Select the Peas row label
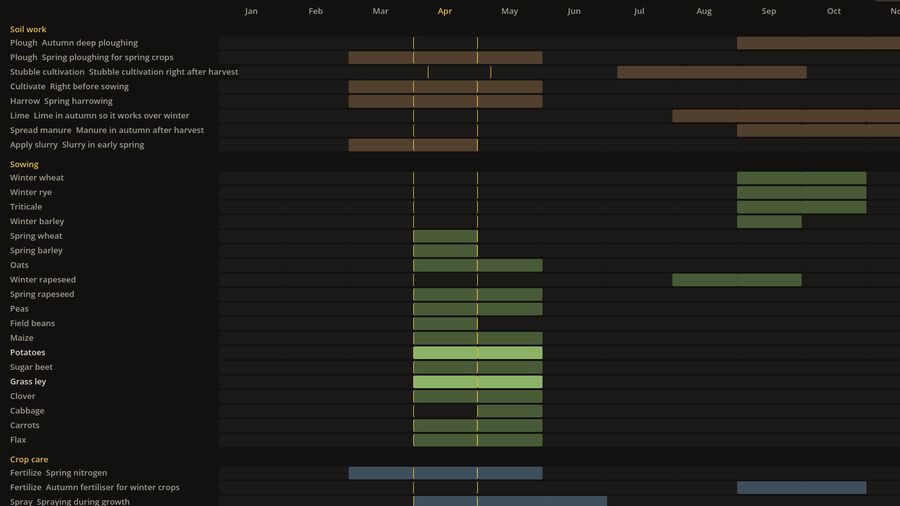Screen dimensions: 900x506 tap(19, 308)
